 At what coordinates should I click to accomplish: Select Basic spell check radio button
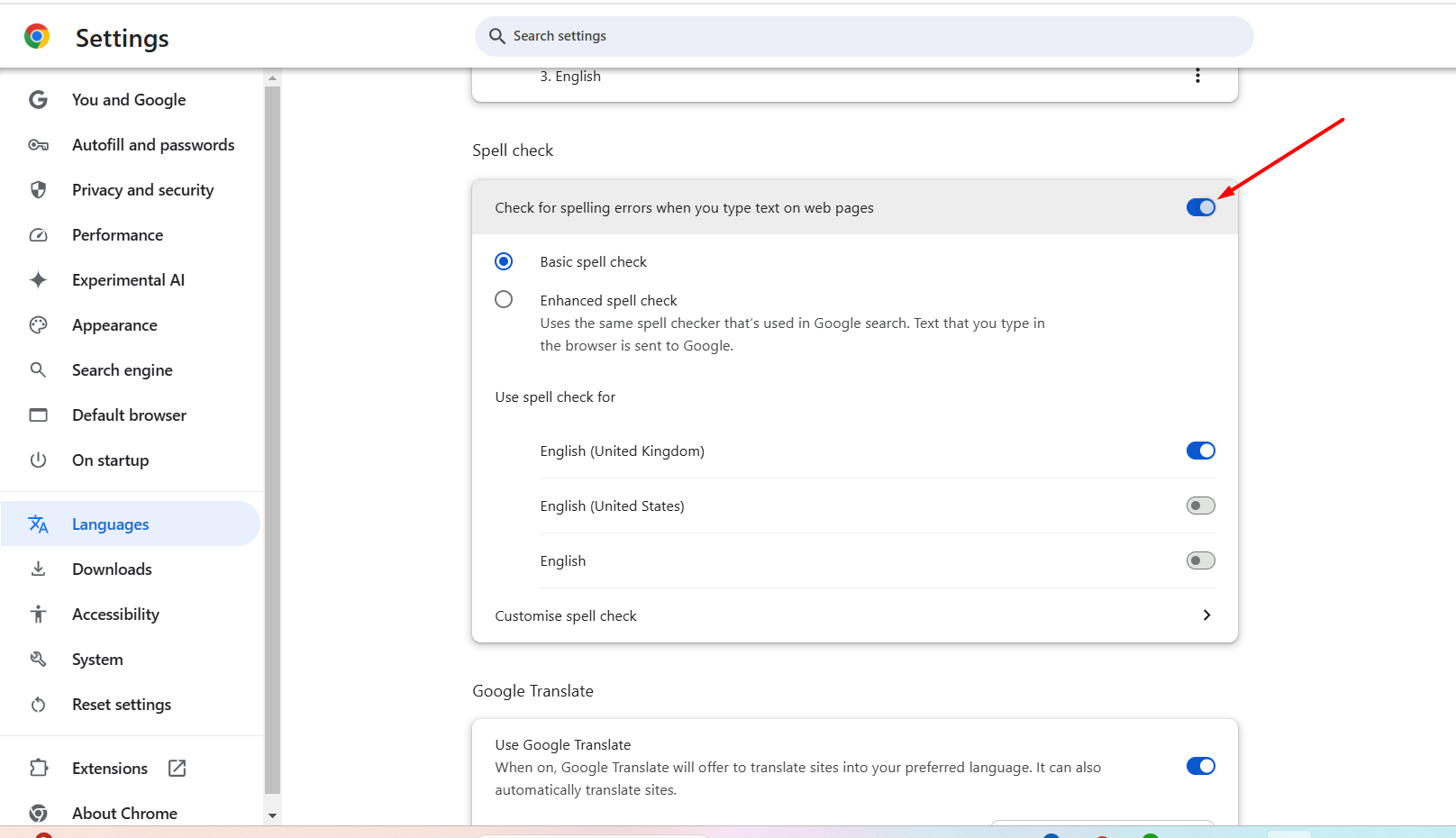(x=504, y=261)
